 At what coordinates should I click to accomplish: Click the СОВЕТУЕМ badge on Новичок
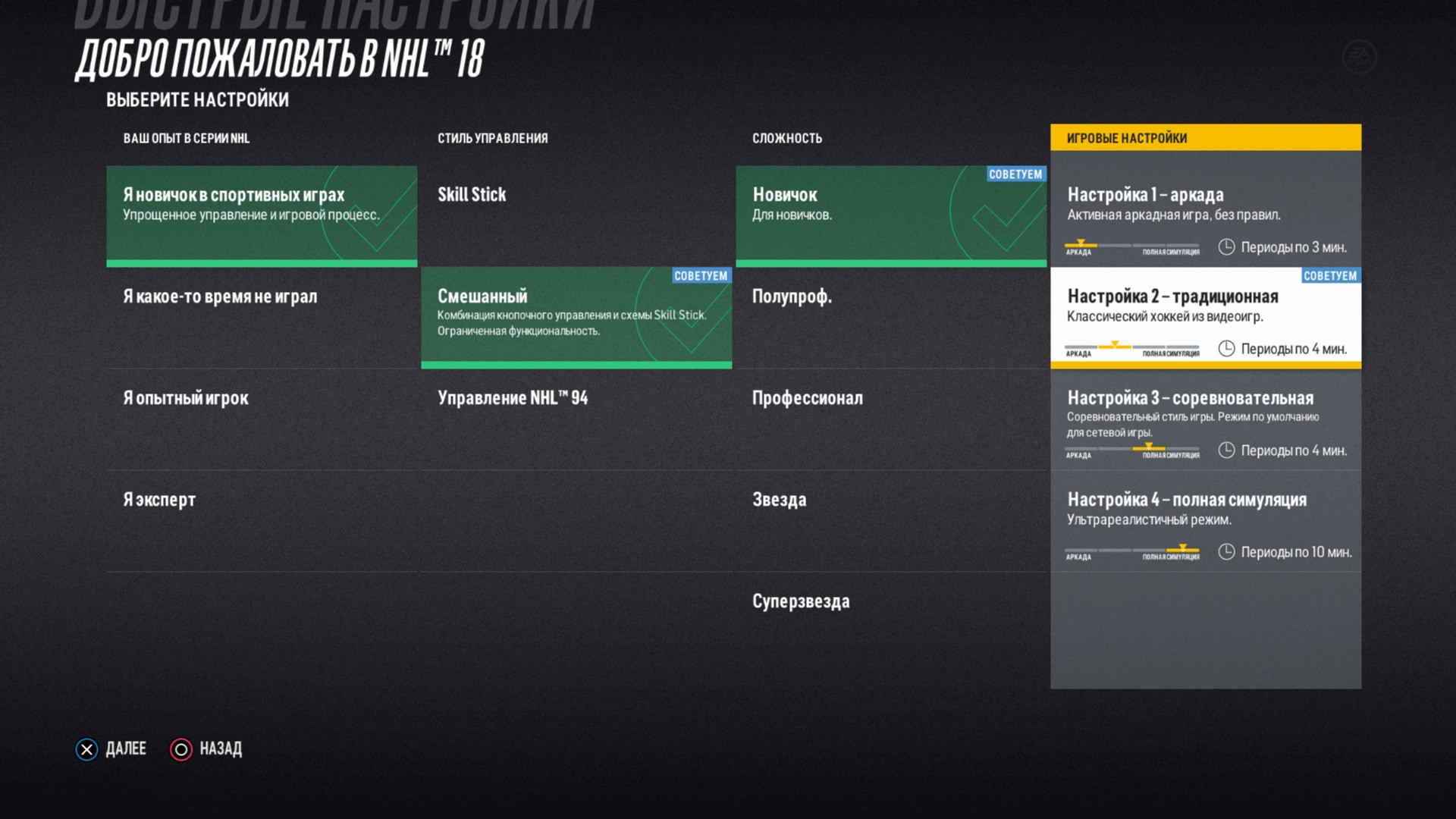1015,174
